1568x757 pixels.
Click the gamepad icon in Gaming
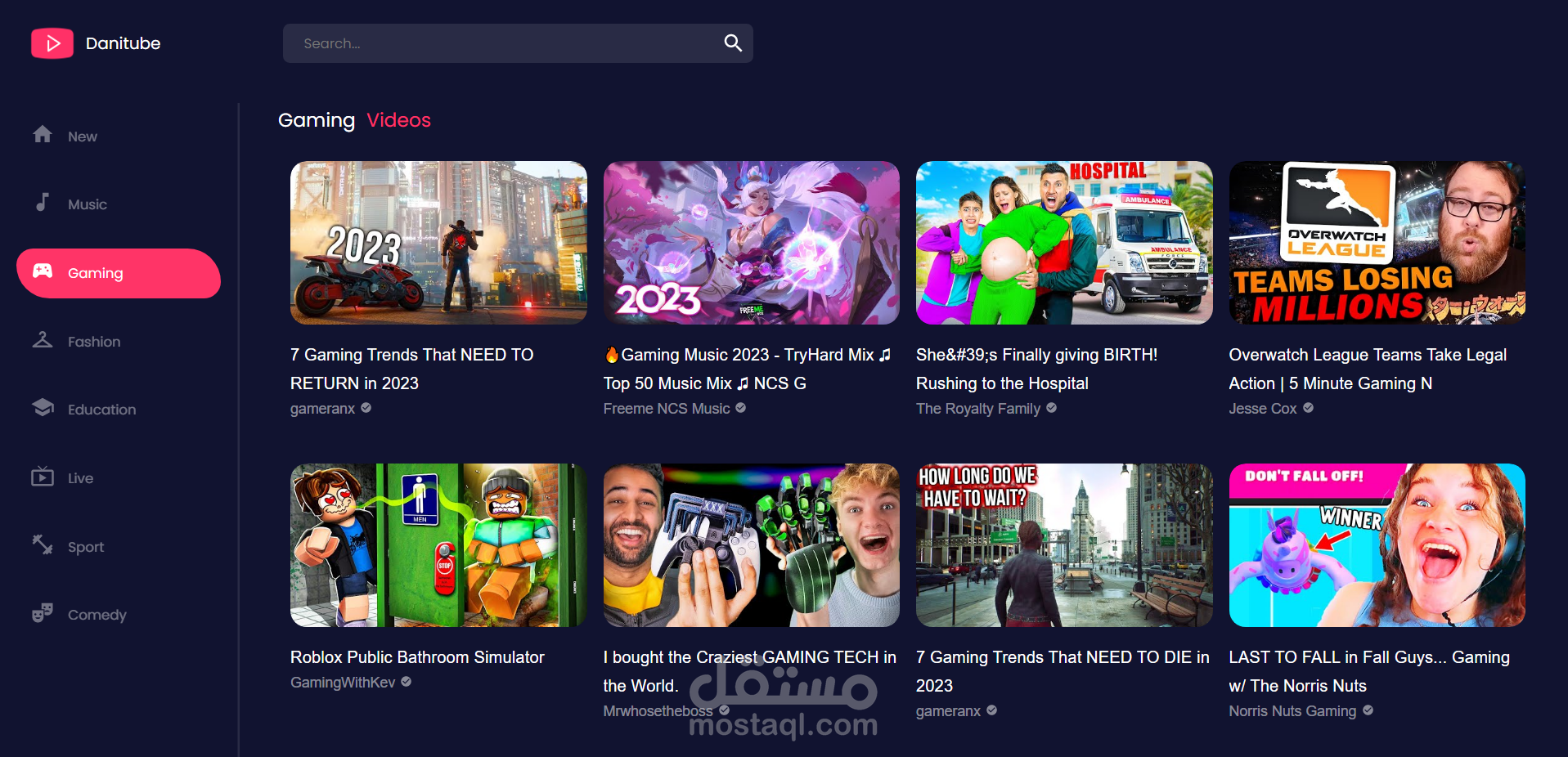[x=43, y=271]
